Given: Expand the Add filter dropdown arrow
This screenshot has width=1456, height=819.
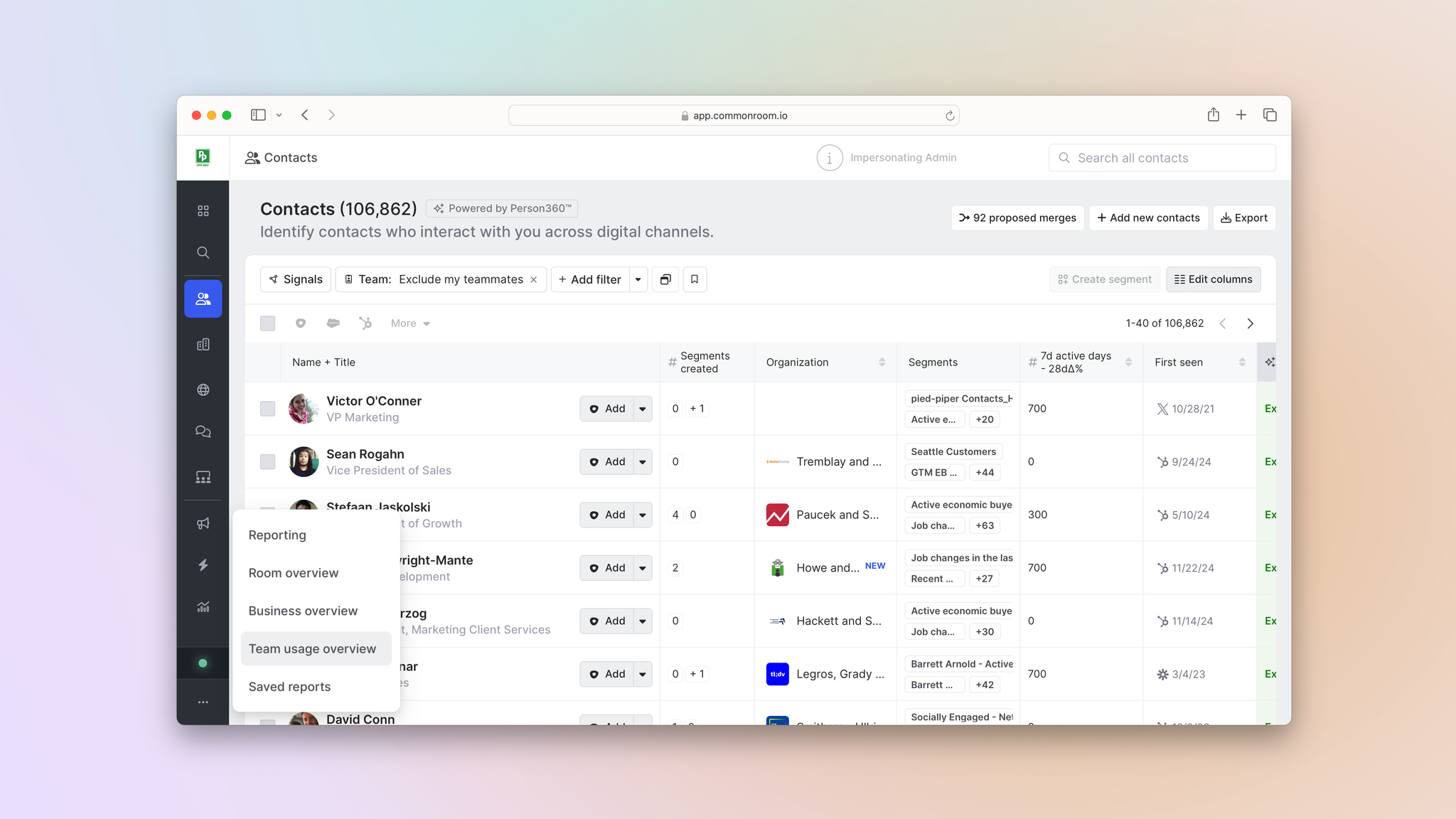Looking at the screenshot, I should point(638,279).
